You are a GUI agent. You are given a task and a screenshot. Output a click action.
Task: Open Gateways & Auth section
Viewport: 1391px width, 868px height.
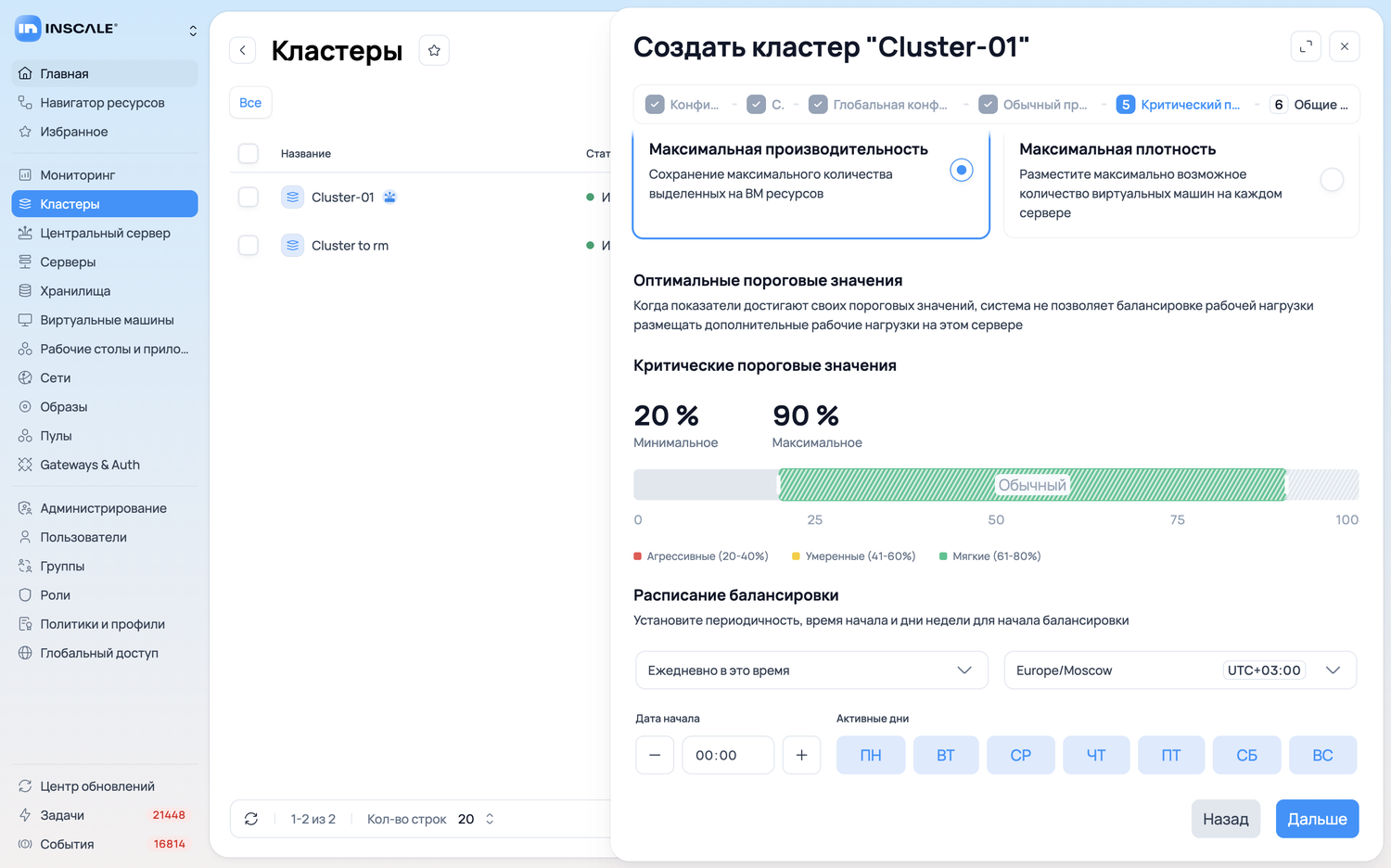point(105,465)
